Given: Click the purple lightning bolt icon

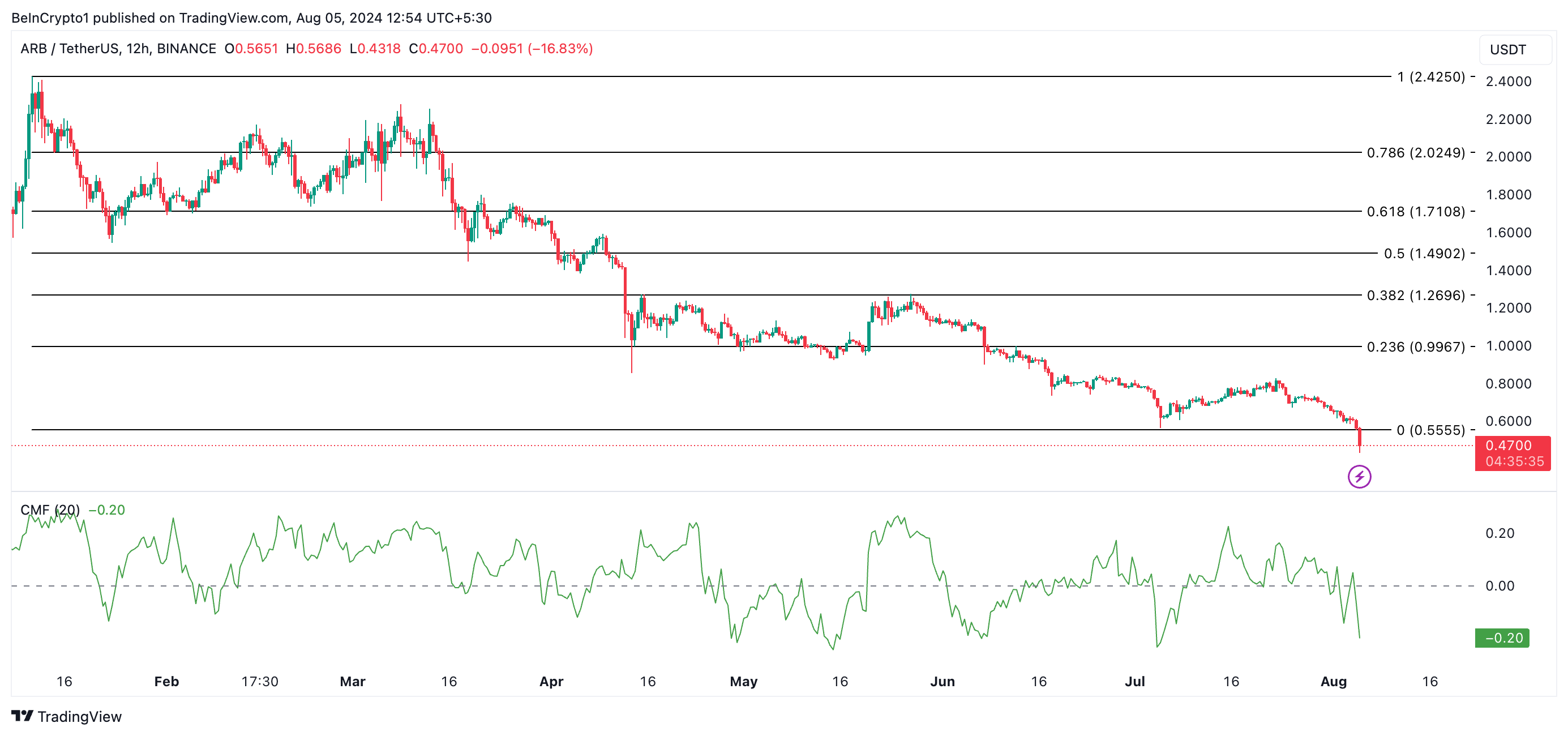Looking at the screenshot, I should (1359, 476).
